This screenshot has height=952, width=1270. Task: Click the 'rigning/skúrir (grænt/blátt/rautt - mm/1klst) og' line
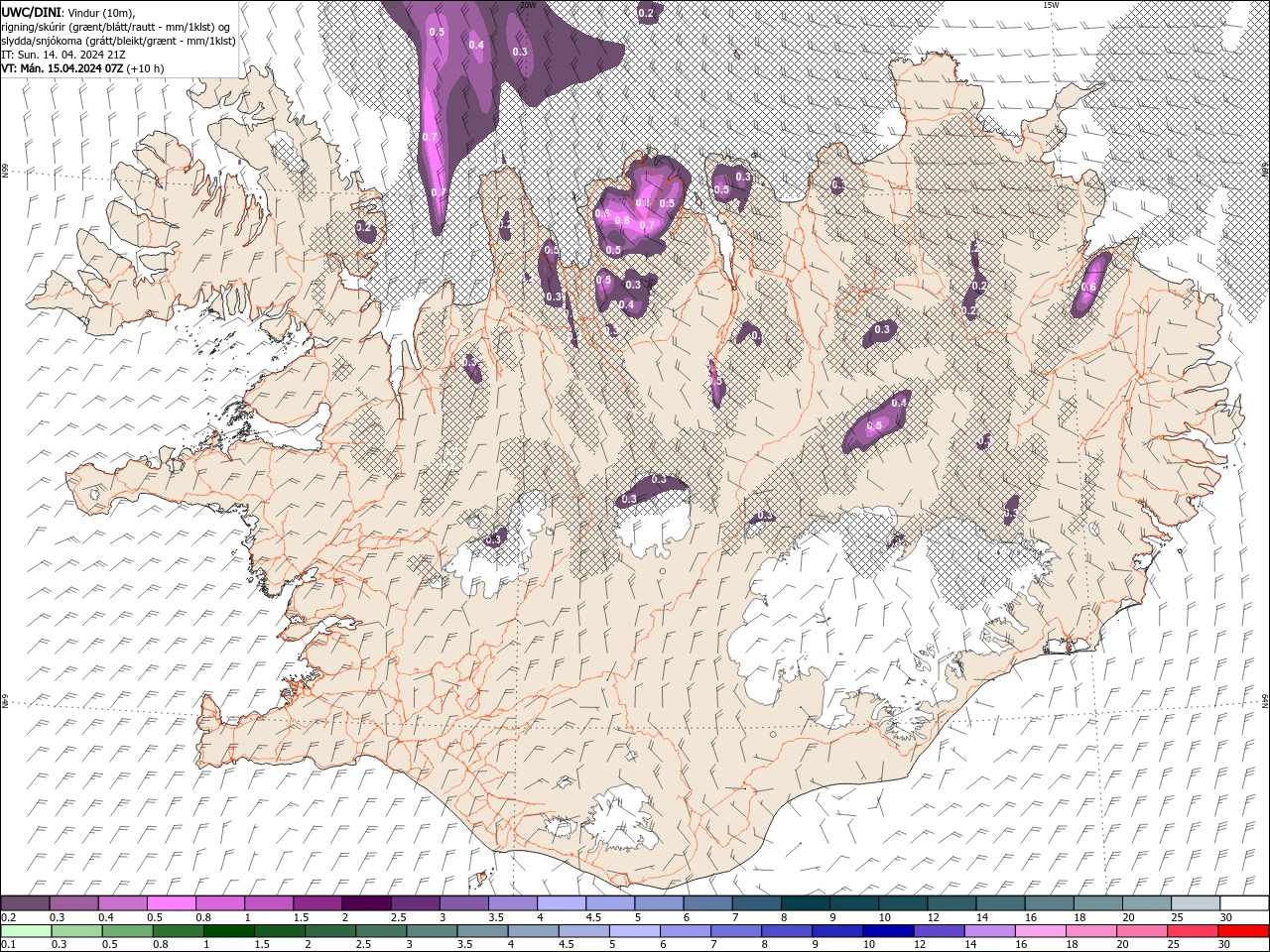click(116, 27)
